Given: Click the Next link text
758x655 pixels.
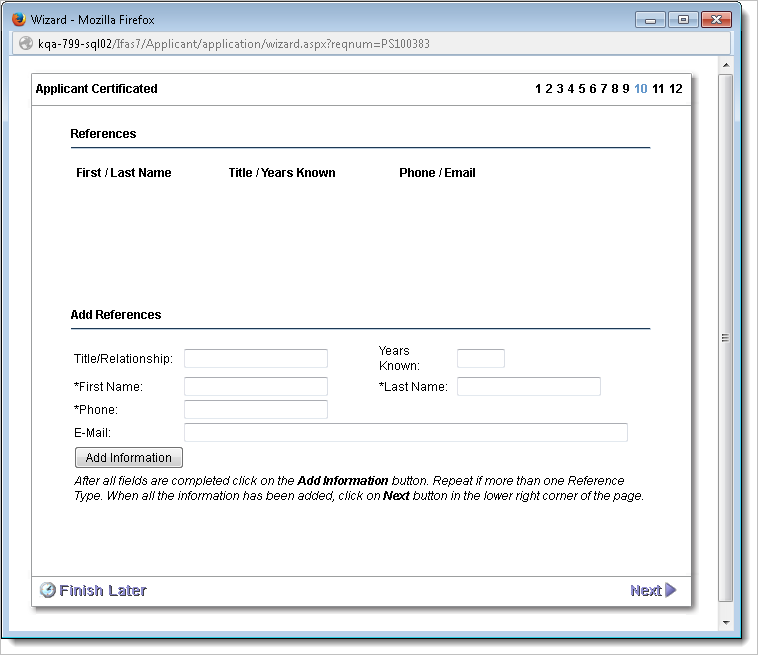Looking at the screenshot, I should click(645, 590).
